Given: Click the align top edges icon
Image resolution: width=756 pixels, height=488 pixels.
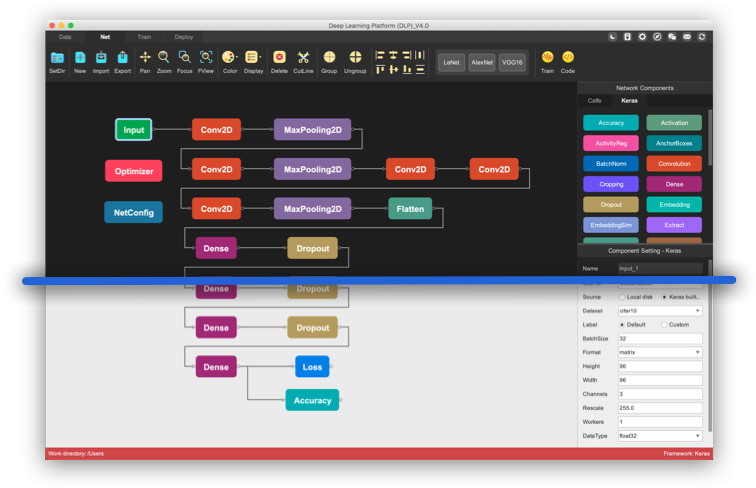Looking at the screenshot, I should (380, 69).
